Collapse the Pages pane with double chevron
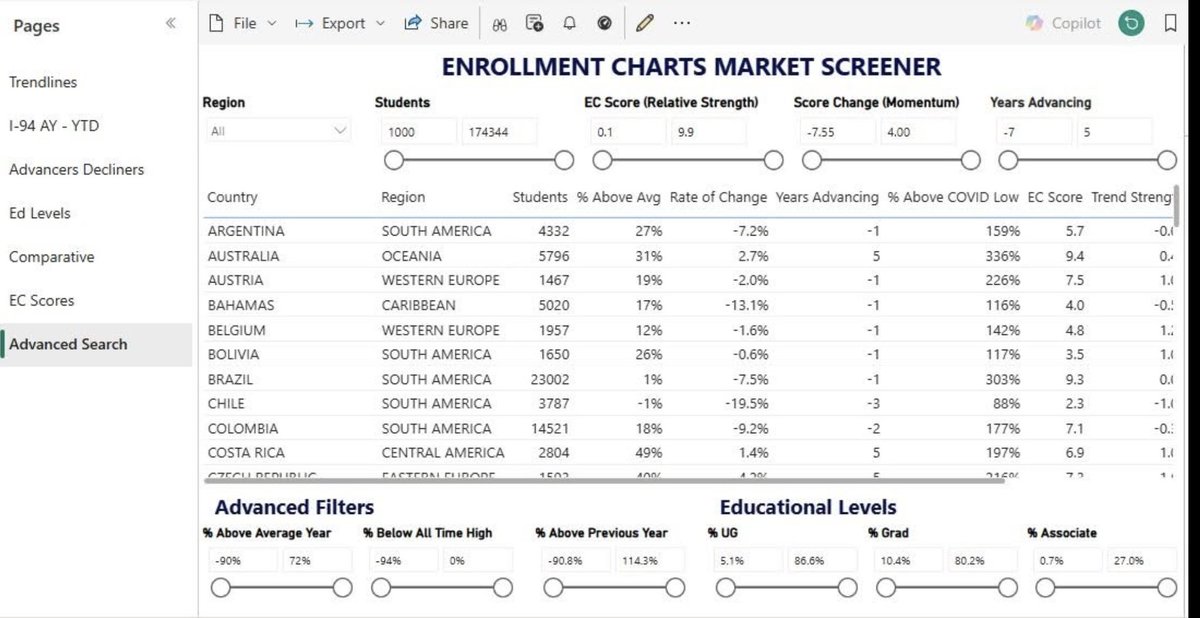This screenshot has width=1200, height=618. 171,24
